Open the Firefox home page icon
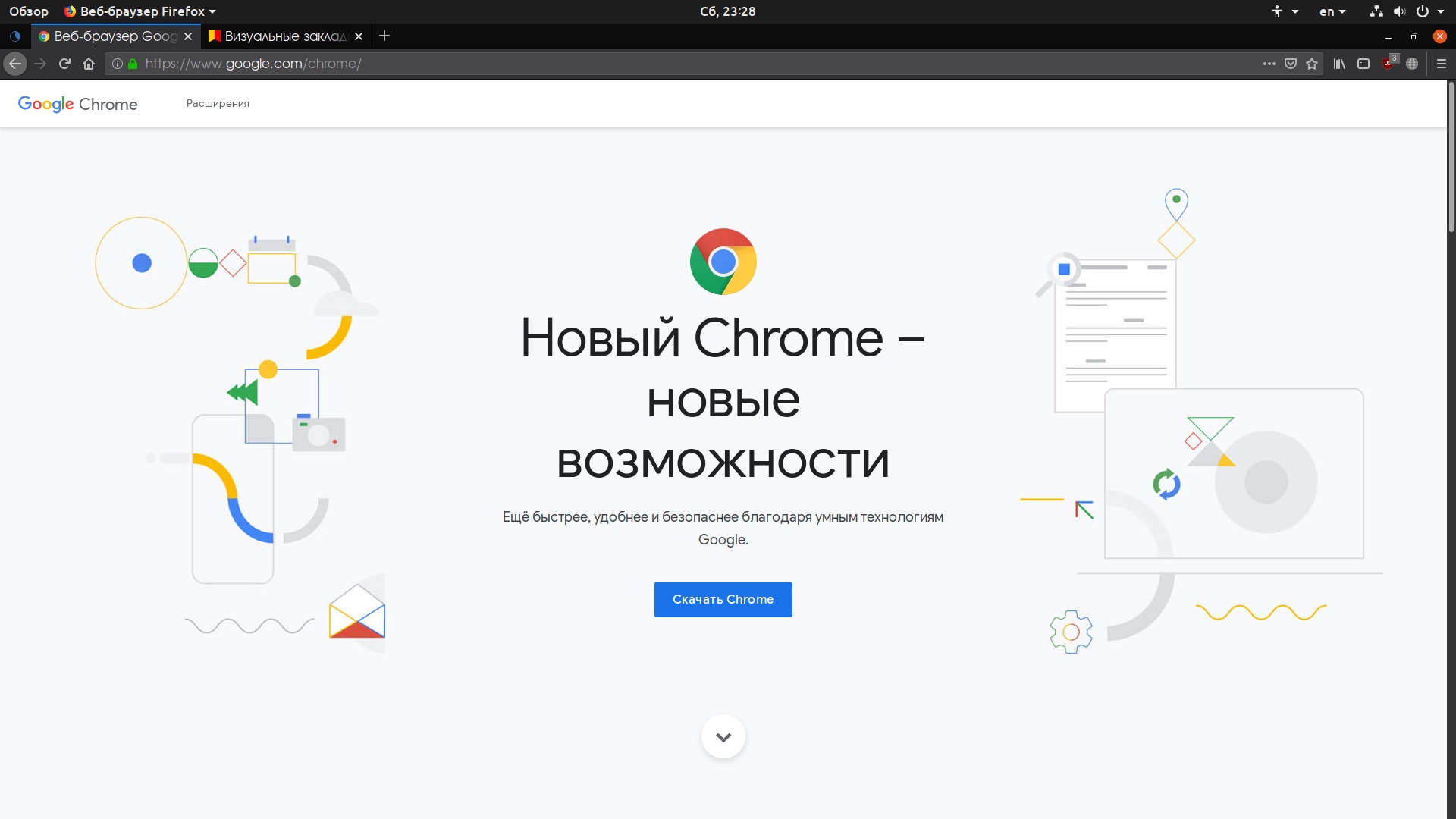The image size is (1456, 819). click(89, 64)
